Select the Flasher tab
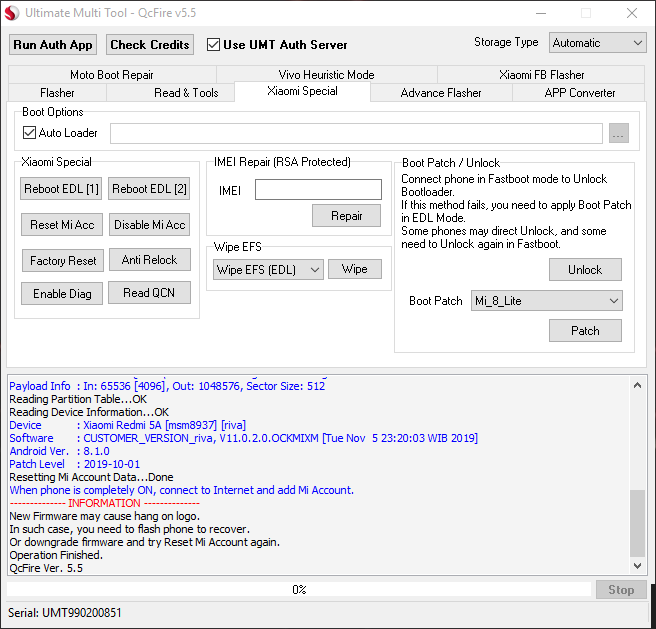The width and height of the screenshot is (656, 629). [x=57, y=92]
